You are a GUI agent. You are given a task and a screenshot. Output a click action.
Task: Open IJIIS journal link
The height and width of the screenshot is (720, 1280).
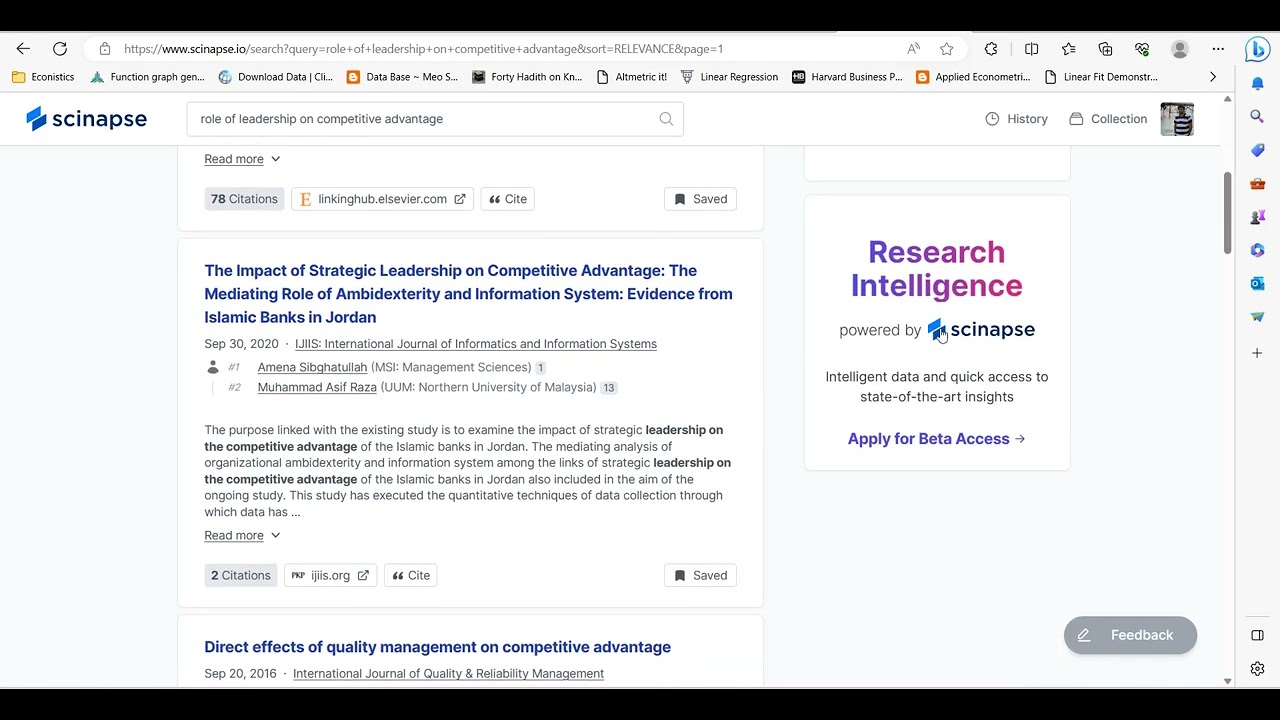click(x=476, y=344)
